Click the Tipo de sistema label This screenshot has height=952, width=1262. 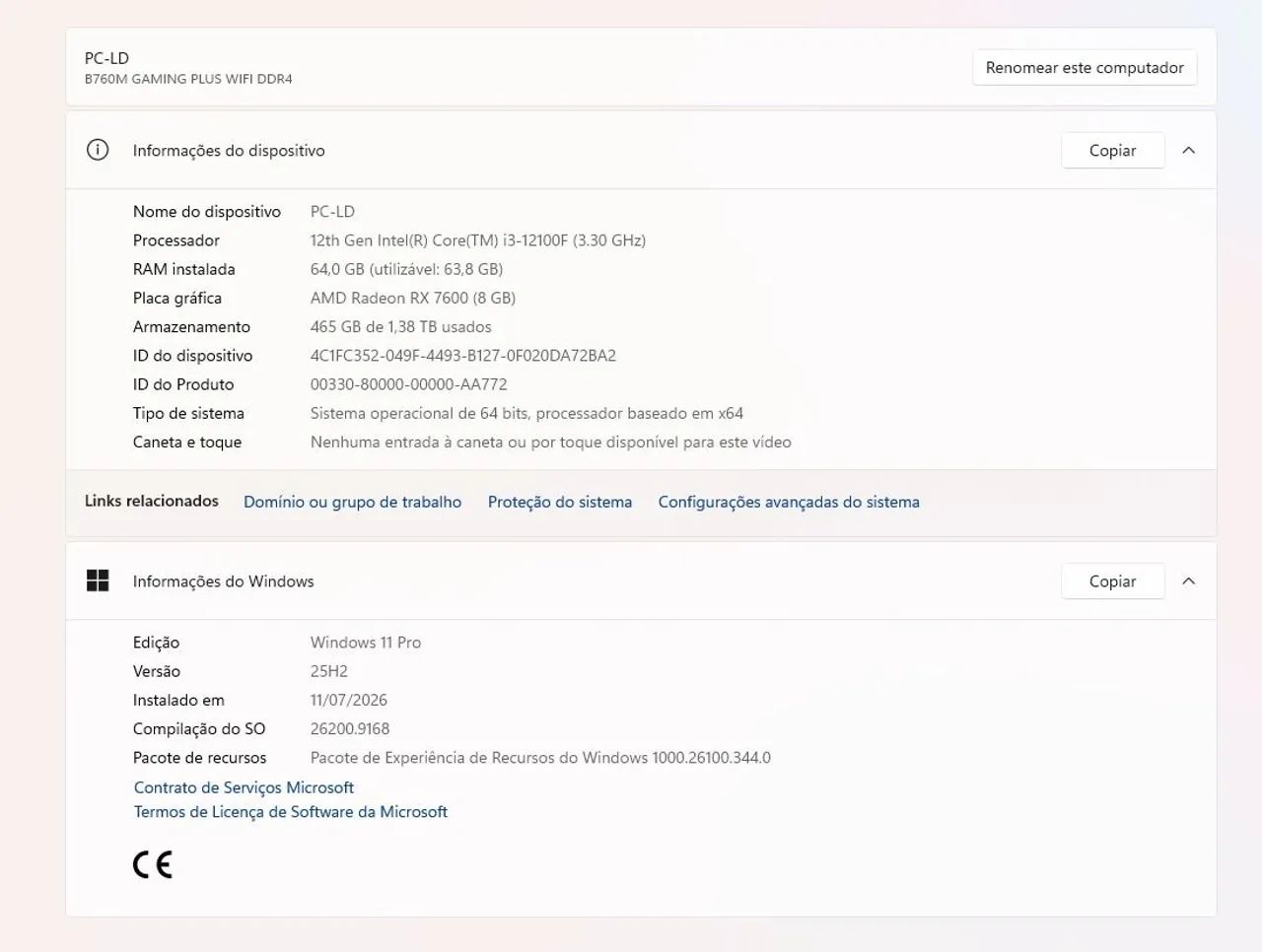tap(188, 413)
